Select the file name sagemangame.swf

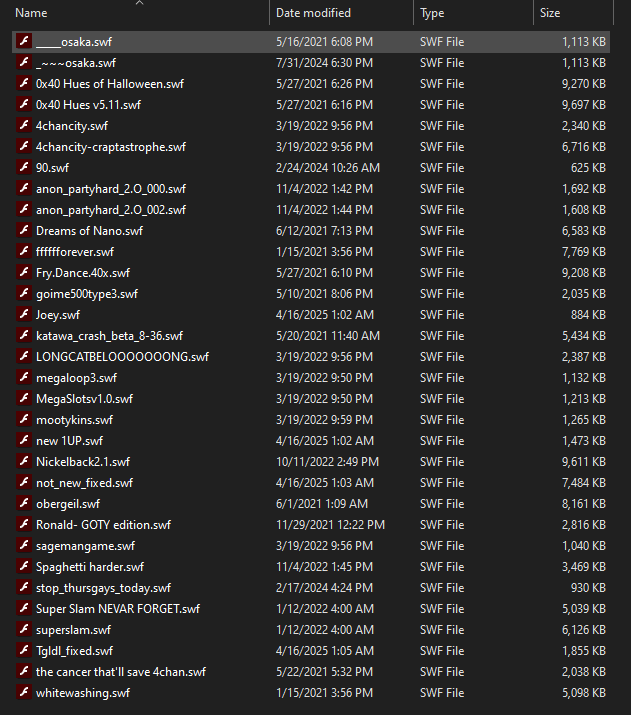(86, 546)
